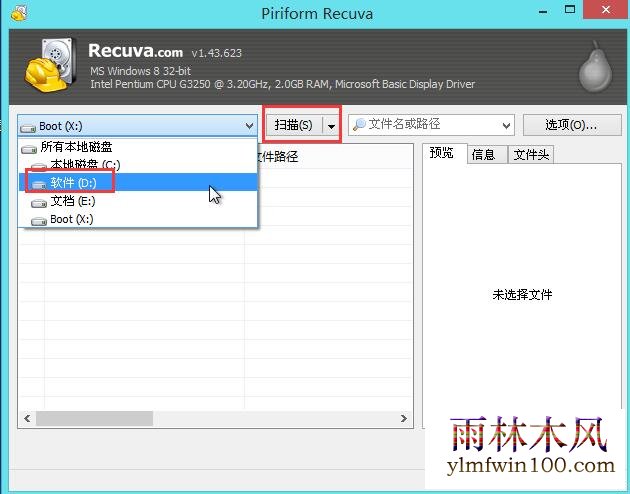Image resolution: width=630 pixels, height=494 pixels.
Task: Choose 所有本地磁盘 in the drive list
Action: 76,147
